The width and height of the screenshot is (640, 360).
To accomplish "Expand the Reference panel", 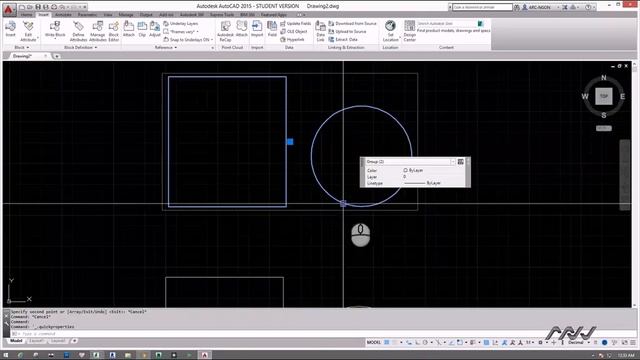I will click(166, 47).
